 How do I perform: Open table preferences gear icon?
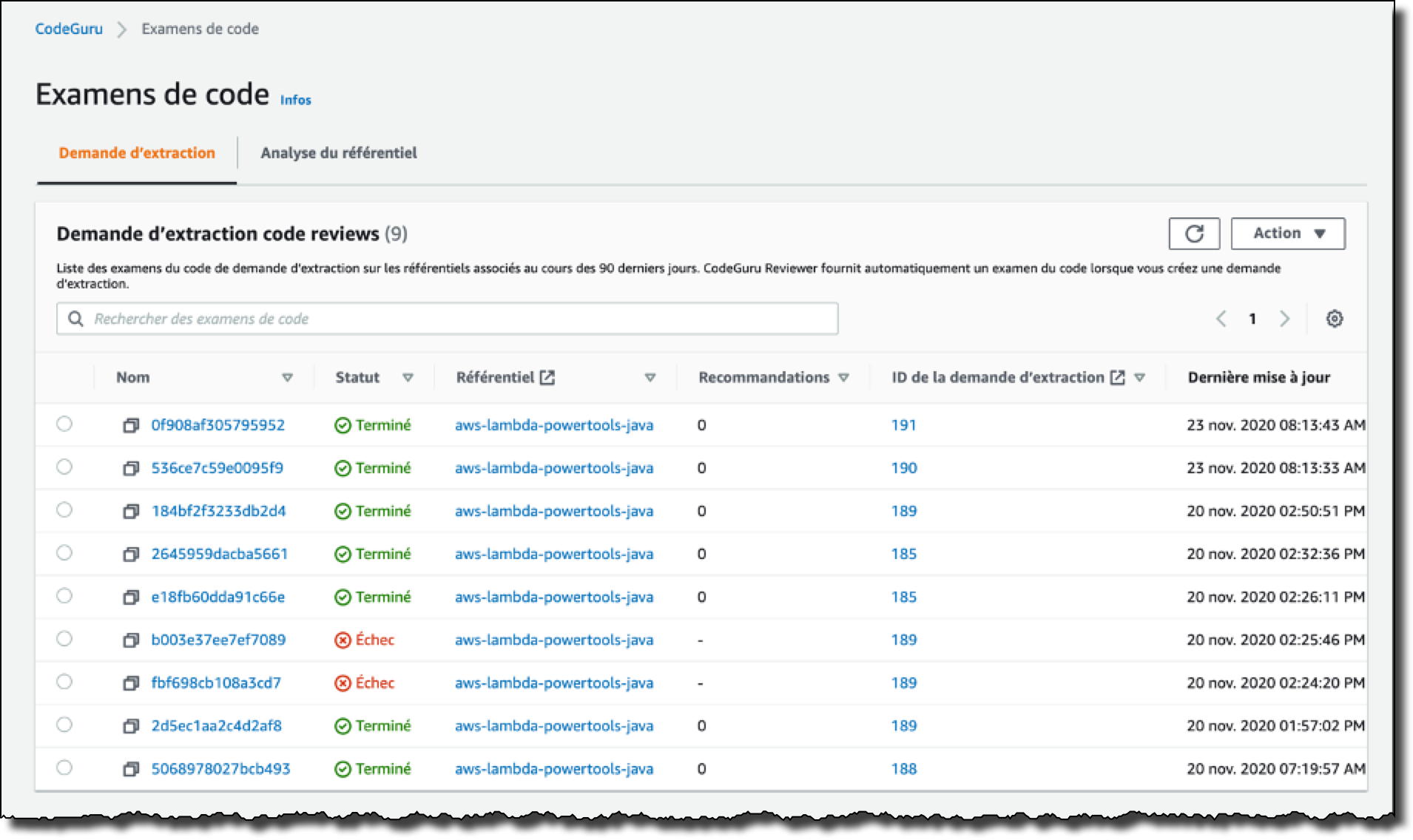1335,319
